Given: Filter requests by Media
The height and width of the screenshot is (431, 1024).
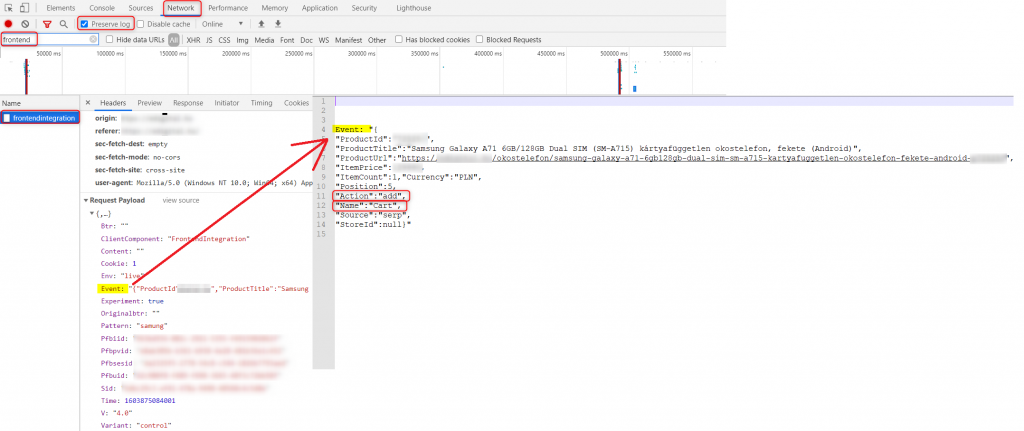Looking at the screenshot, I should [x=264, y=40].
